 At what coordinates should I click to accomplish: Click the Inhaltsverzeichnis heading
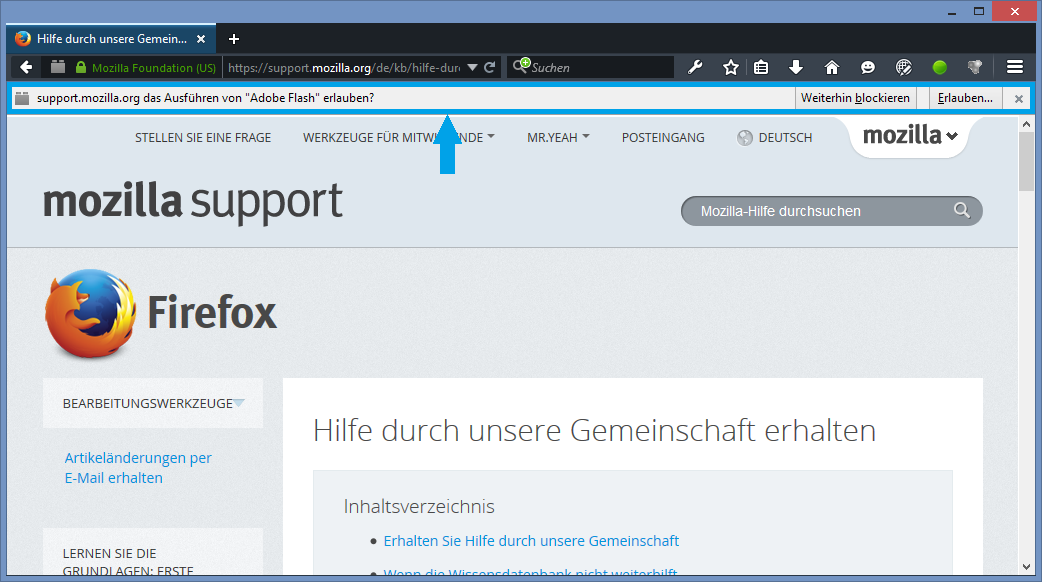coord(419,506)
